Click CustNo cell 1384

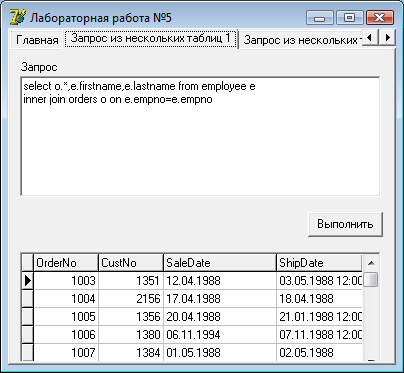(x=131, y=352)
